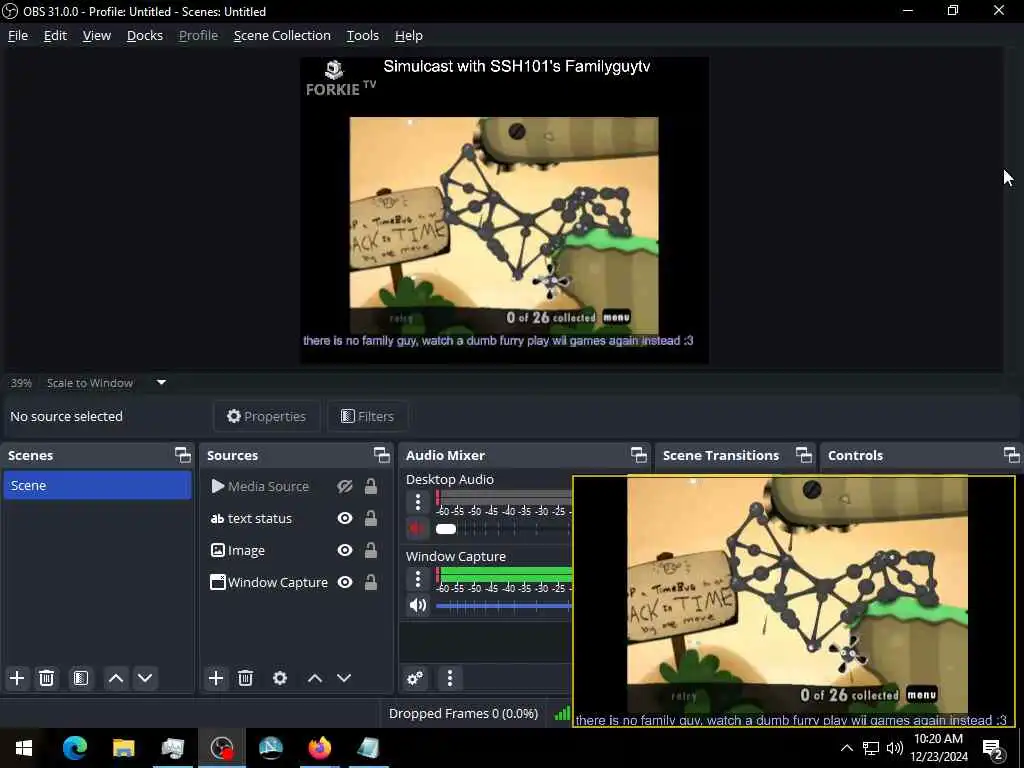Open the Tools menu
Screen dimensions: 1024x768
pyautogui.click(x=362, y=35)
